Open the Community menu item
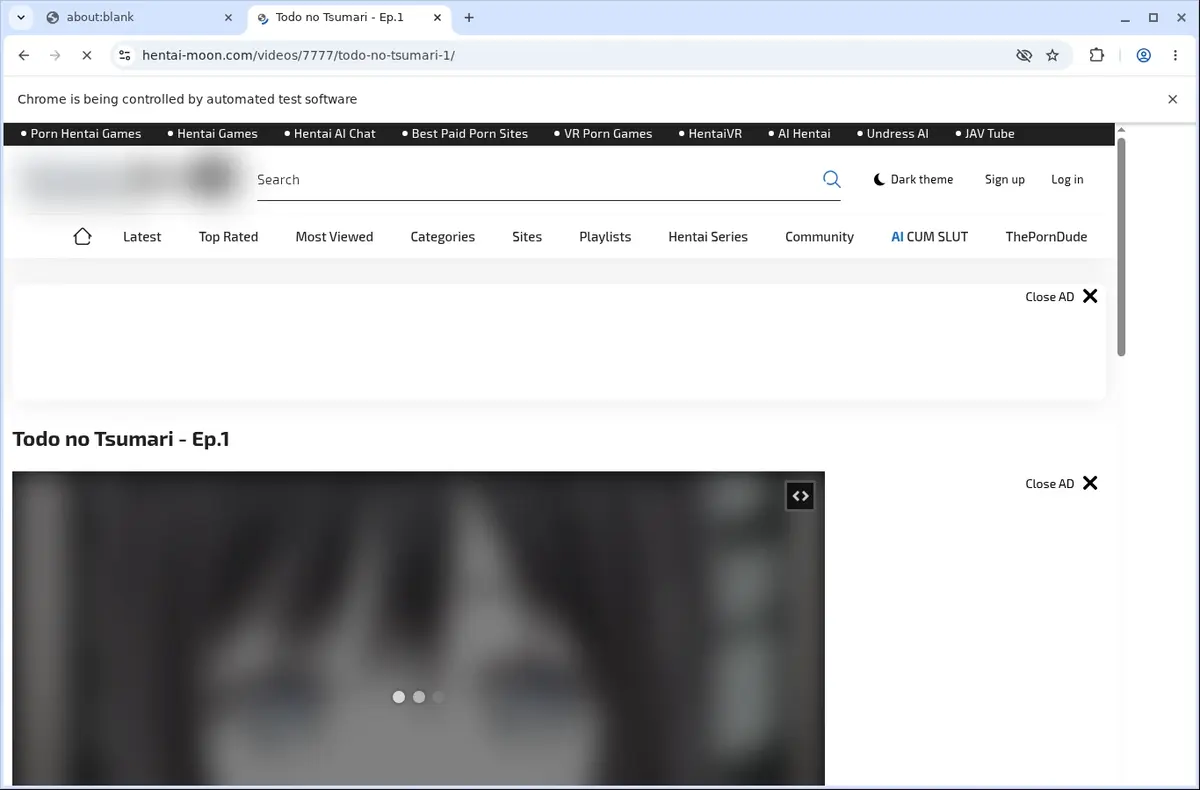Screen dimensions: 1200x790 [819, 237]
